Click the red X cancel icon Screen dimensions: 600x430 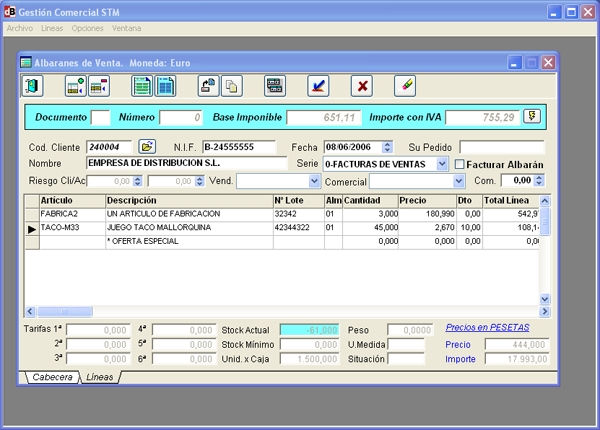click(361, 86)
